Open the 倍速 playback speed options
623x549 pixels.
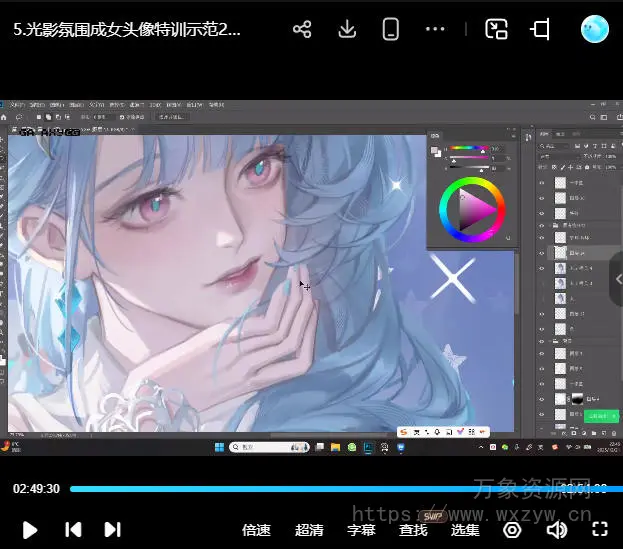click(x=257, y=530)
